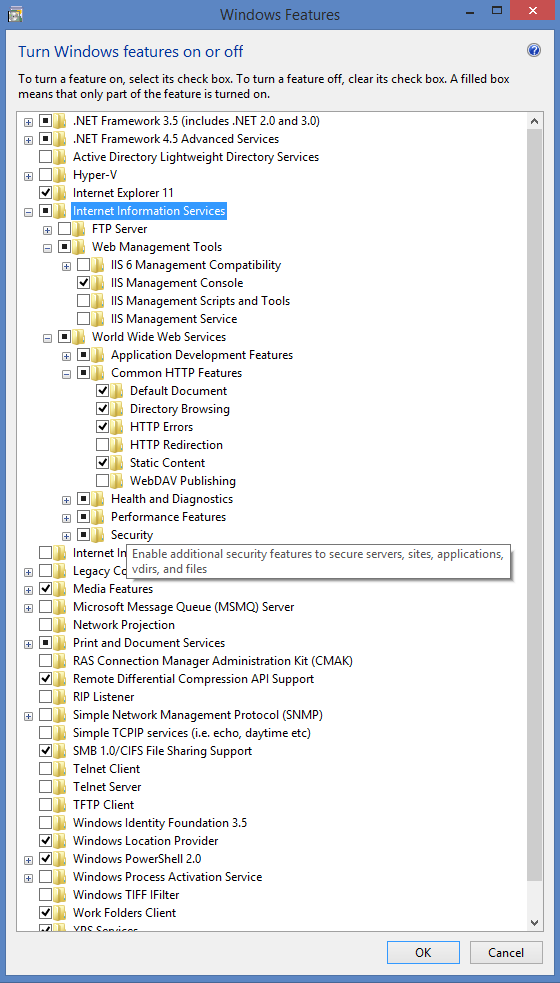Check the Telnet Client checkbox
This screenshot has height=983, width=560.
(x=45, y=769)
